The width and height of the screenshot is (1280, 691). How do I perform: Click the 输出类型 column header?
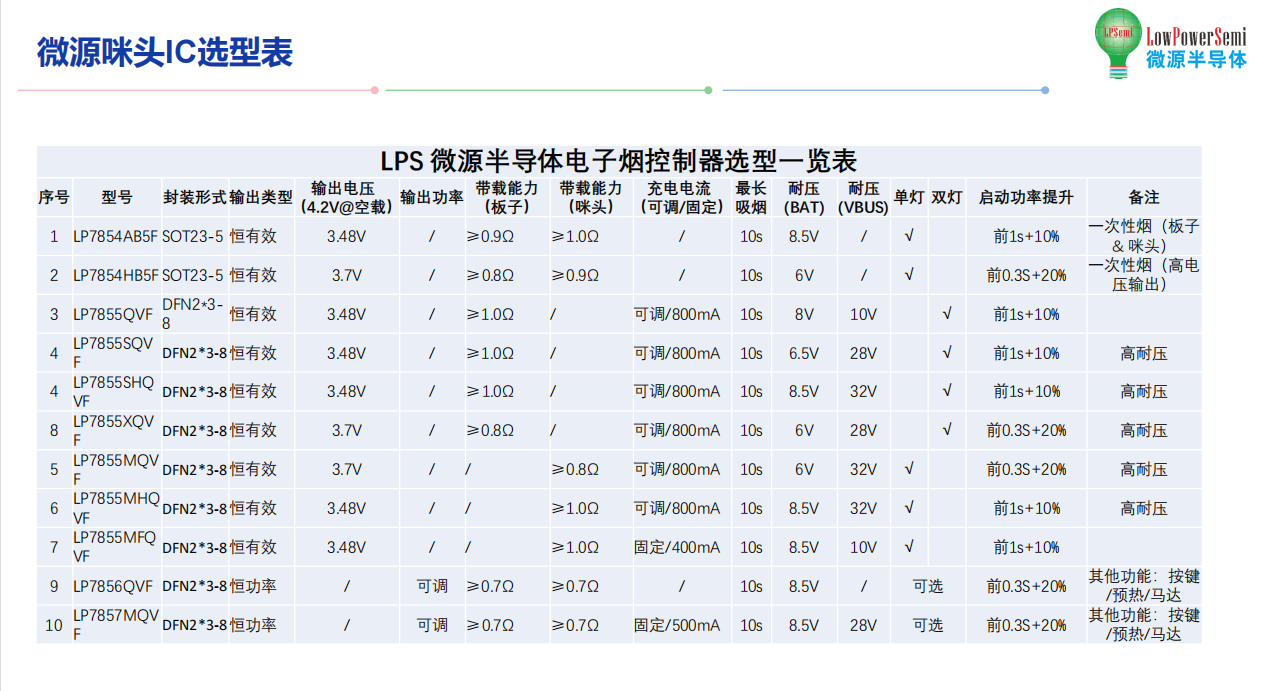[261, 197]
